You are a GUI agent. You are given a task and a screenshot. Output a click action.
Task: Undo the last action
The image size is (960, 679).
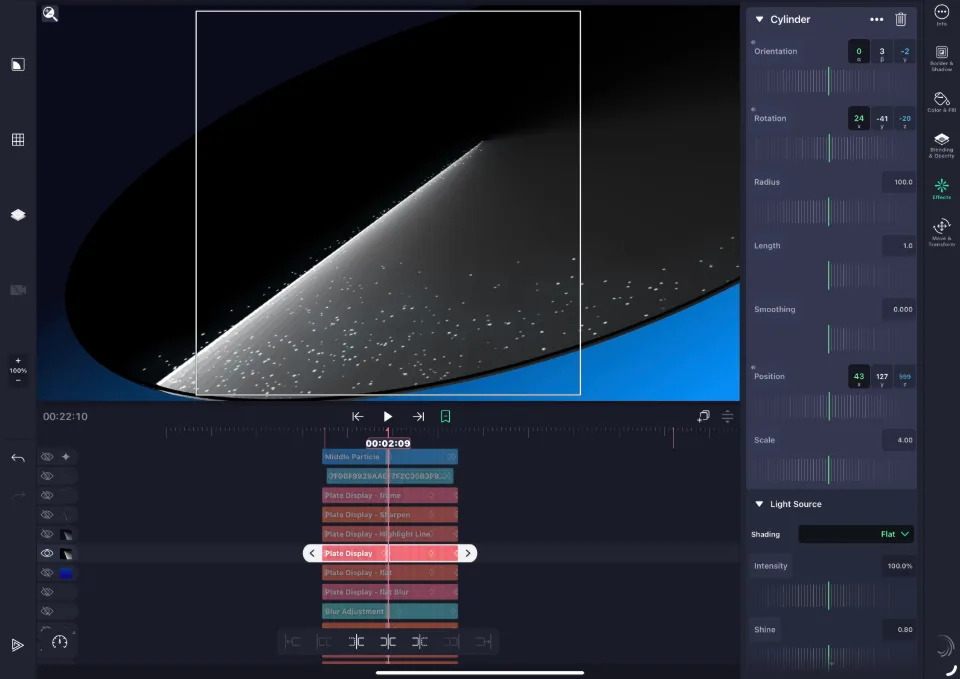click(18, 458)
